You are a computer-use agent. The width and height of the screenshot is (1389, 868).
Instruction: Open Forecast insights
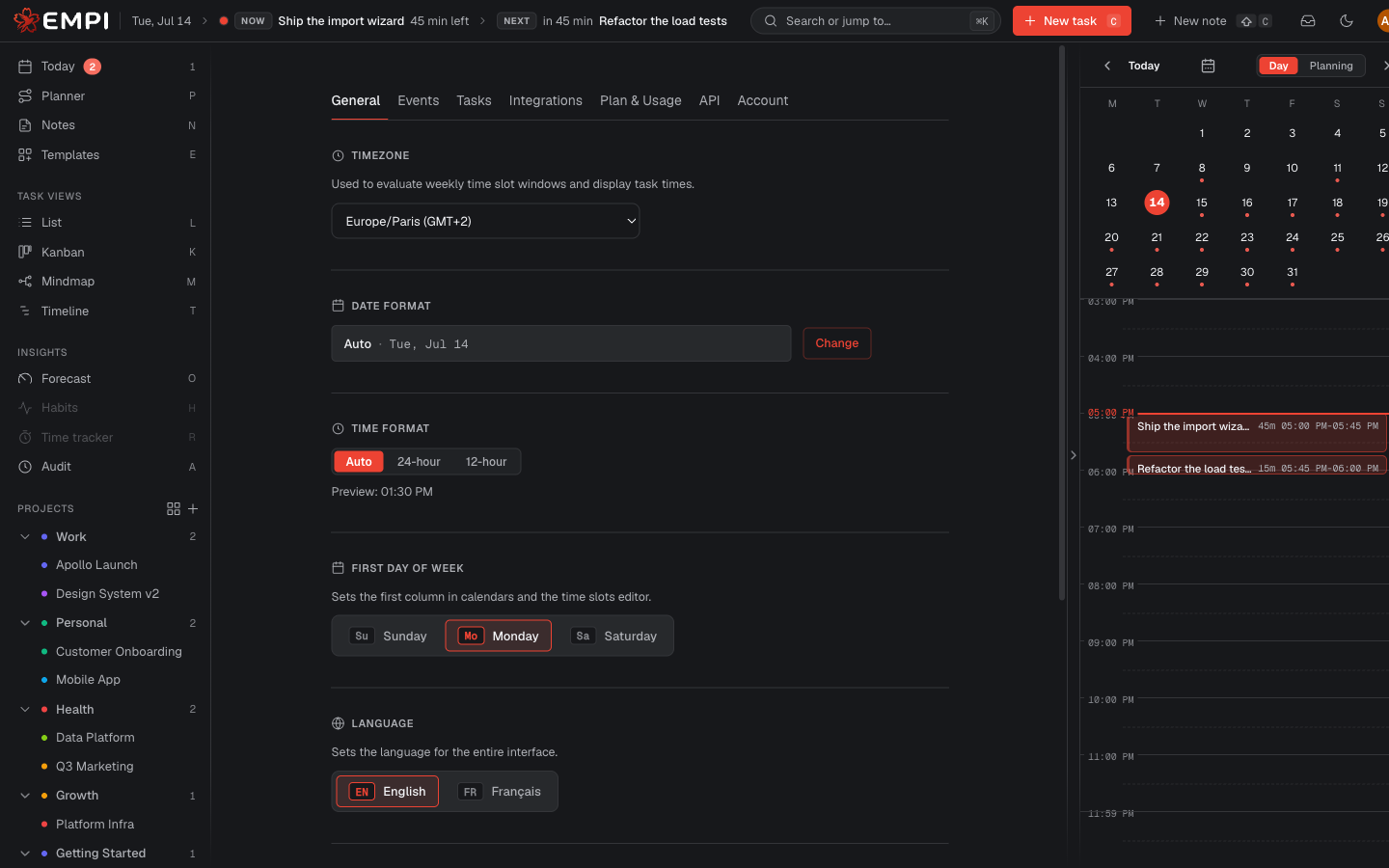[106, 379]
